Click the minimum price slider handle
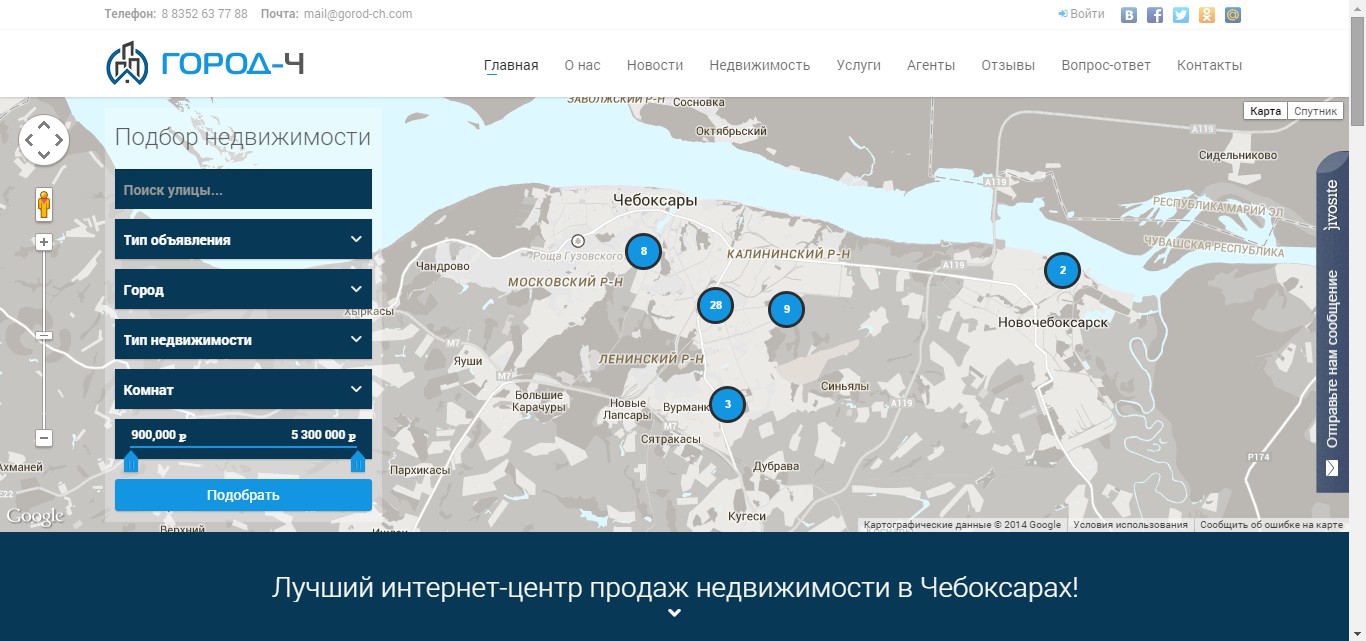Screen dimensions: 1366x641 tap(130, 461)
